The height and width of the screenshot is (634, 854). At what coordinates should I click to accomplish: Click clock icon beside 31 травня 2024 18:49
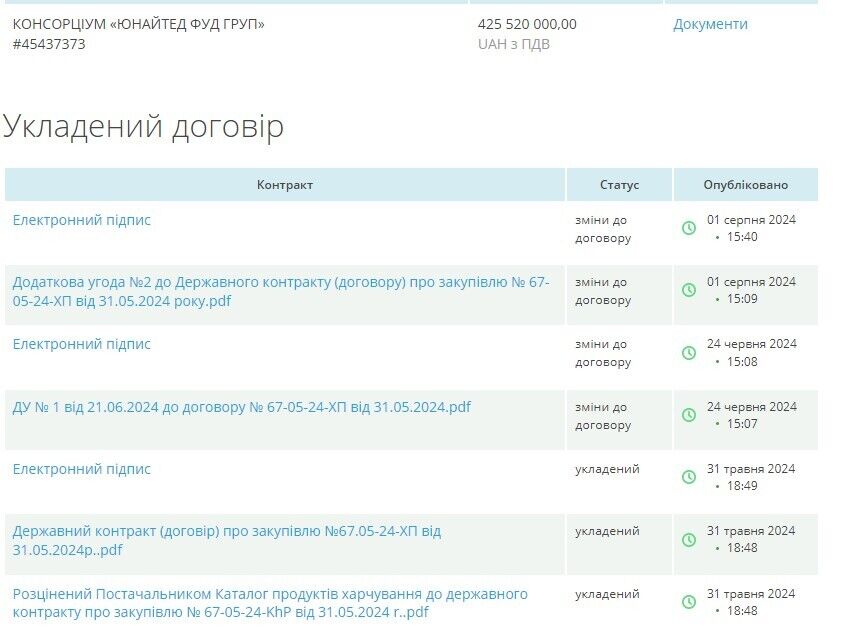pyautogui.click(x=689, y=477)
